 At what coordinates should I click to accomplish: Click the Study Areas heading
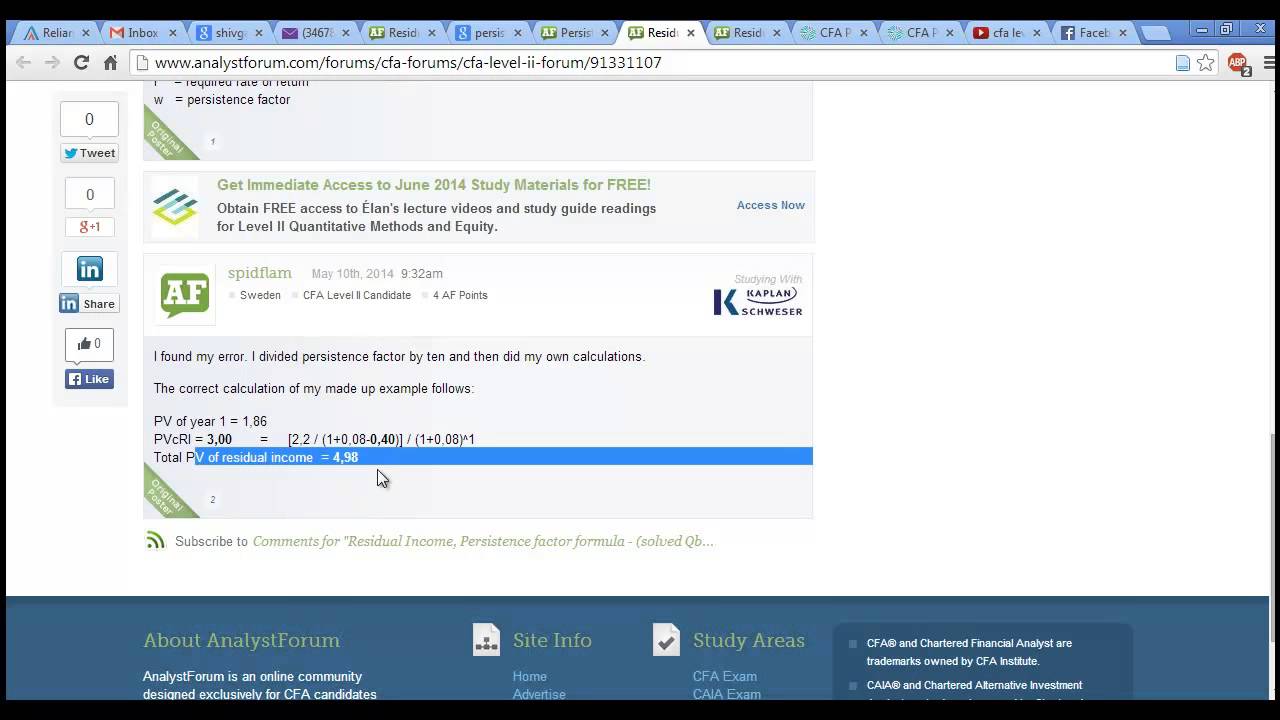coord(748,640)
